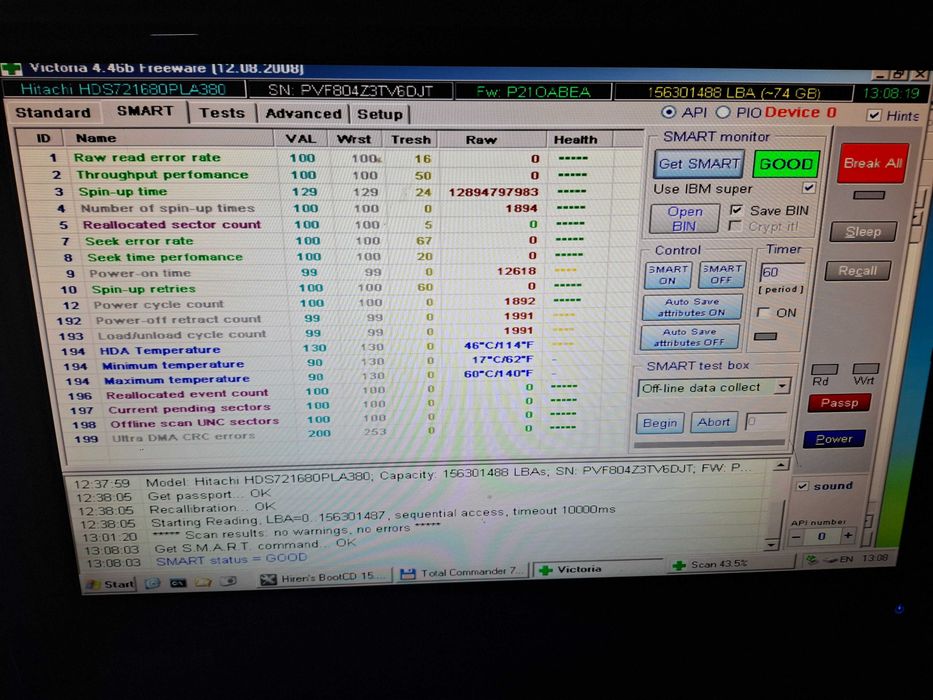This screenshot has width=933, height=700.
Task: Begin the SMART test
Action: coord(660,423)
